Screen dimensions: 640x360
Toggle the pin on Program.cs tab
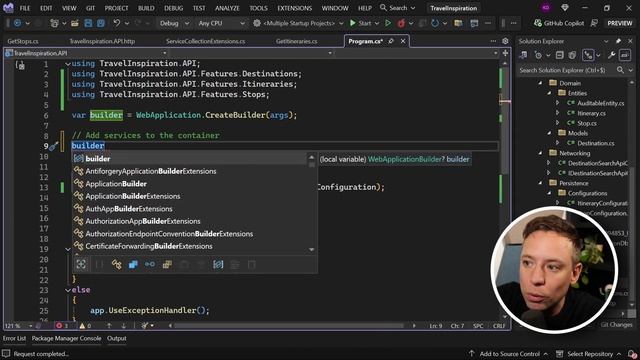(x=391, y=41)
